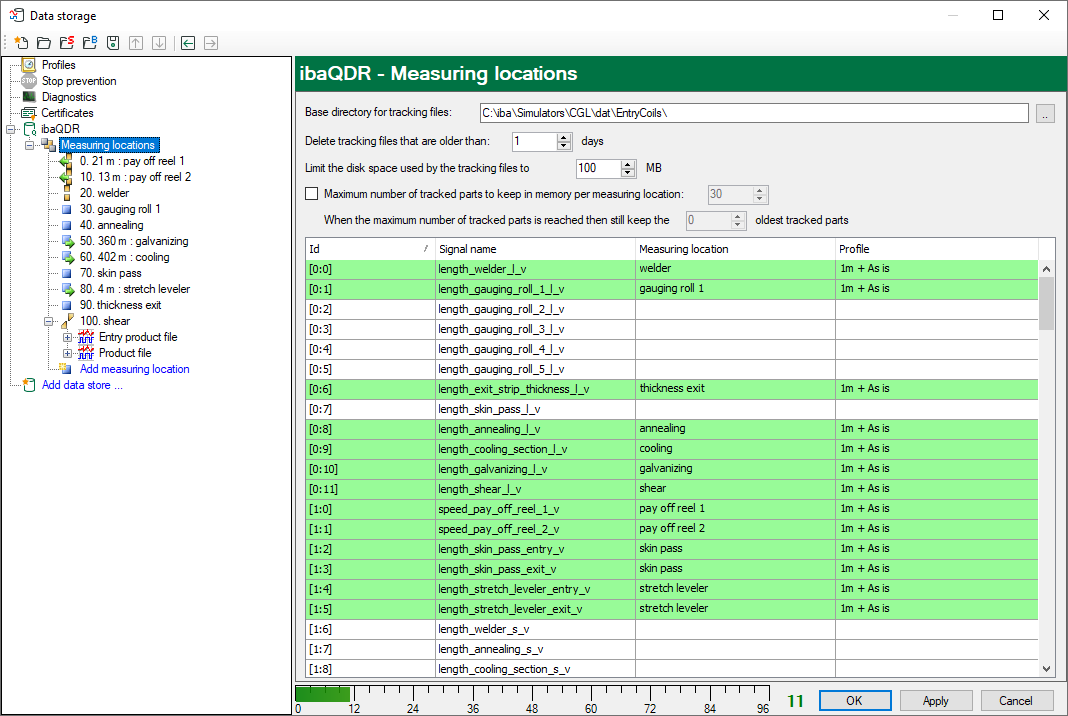Click the Profiles tree node icon
This screenshot has width=1068, height=716.
pyautogui.click(x=29, y=65)
